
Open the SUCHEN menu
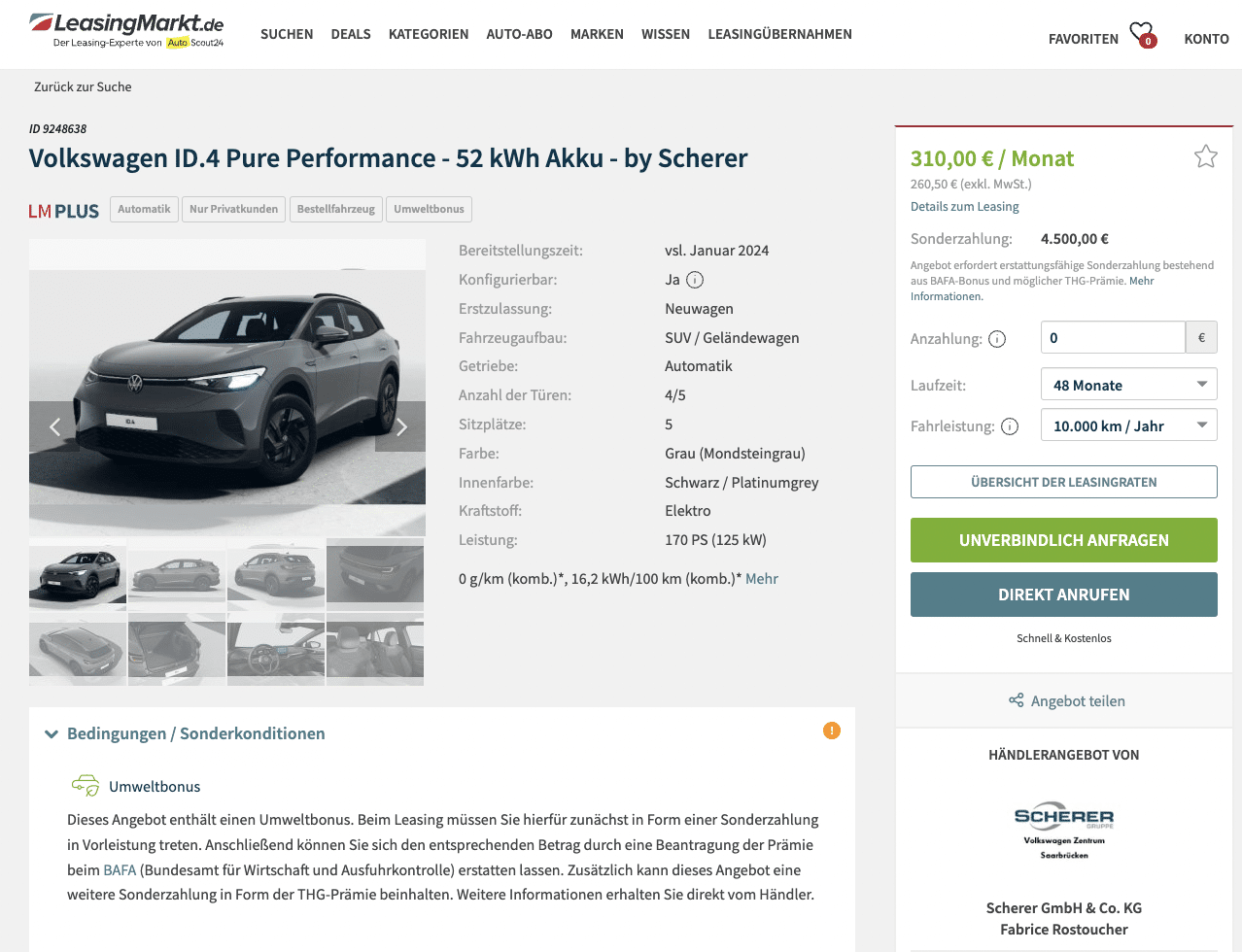[x=287, y=34]
